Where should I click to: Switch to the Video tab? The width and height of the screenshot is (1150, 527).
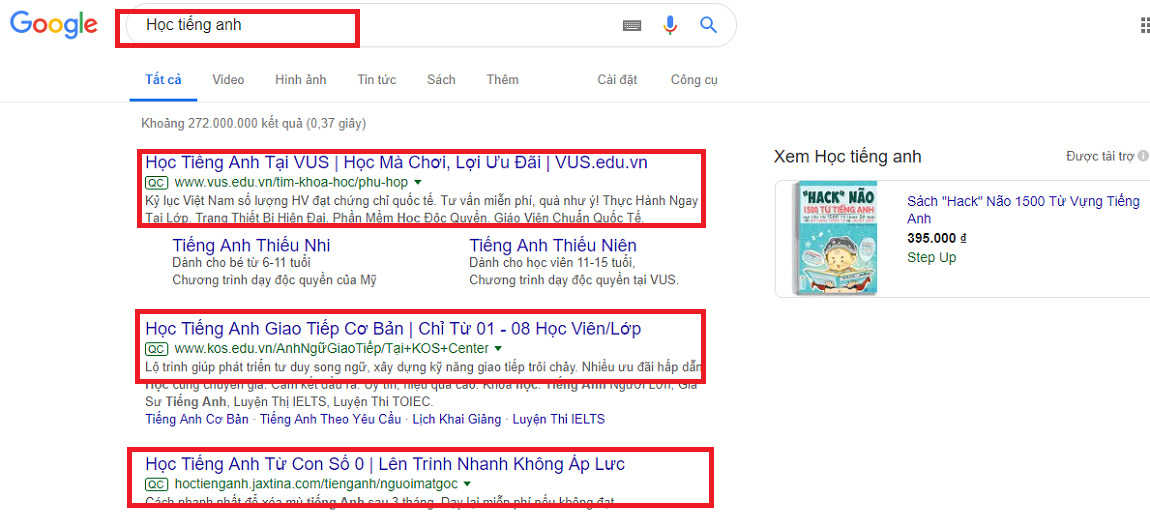point(228,80)
